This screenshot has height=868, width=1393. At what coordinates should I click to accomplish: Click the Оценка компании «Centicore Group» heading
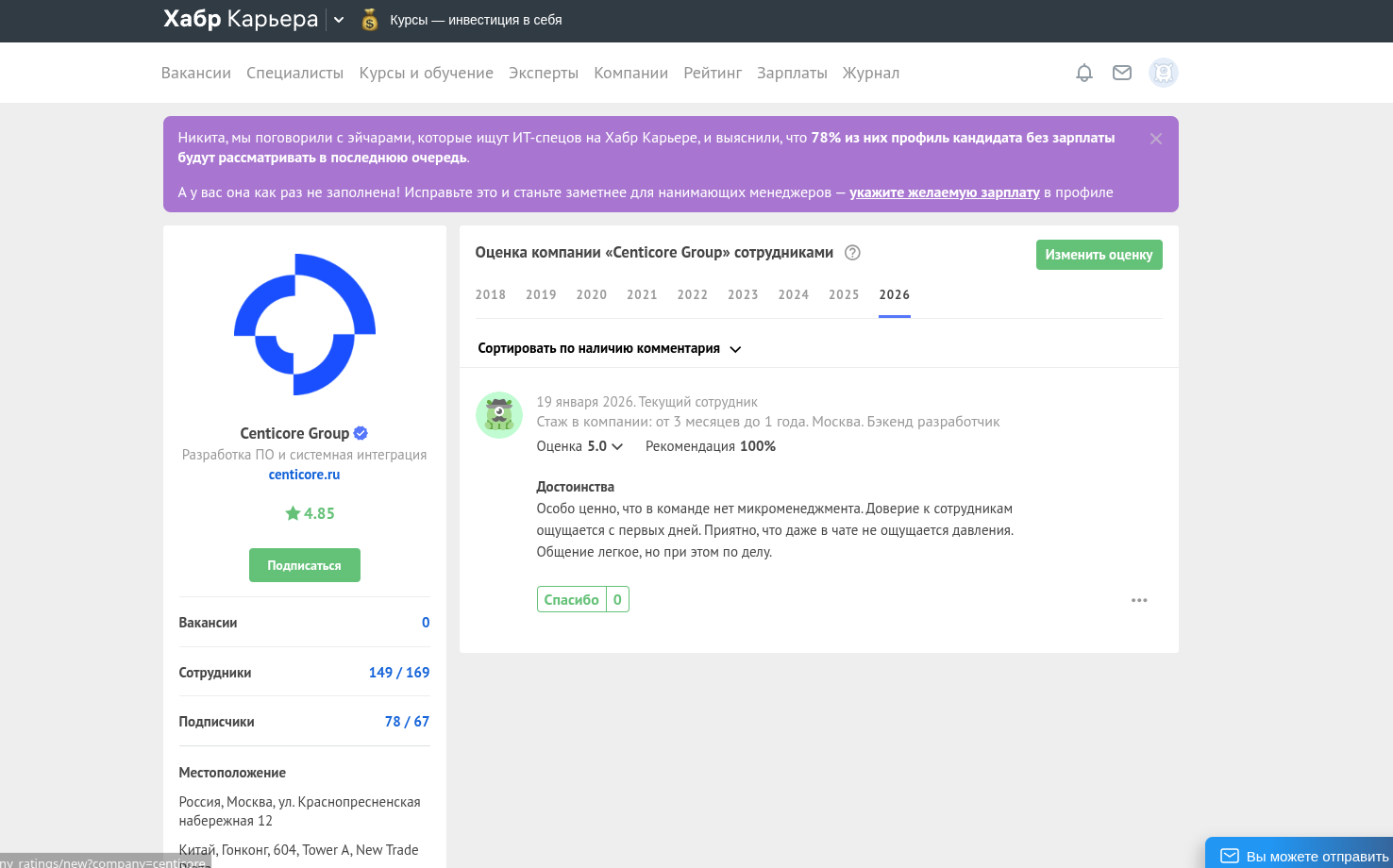tap(654, 253)
